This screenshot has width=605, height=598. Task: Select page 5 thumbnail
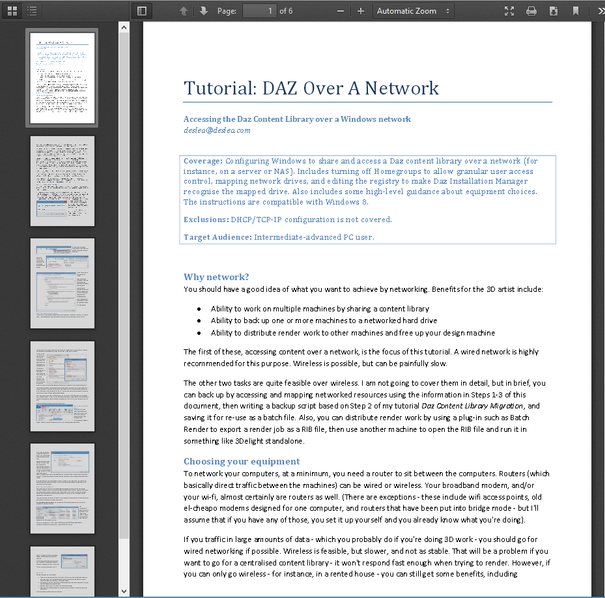point(62,489)
